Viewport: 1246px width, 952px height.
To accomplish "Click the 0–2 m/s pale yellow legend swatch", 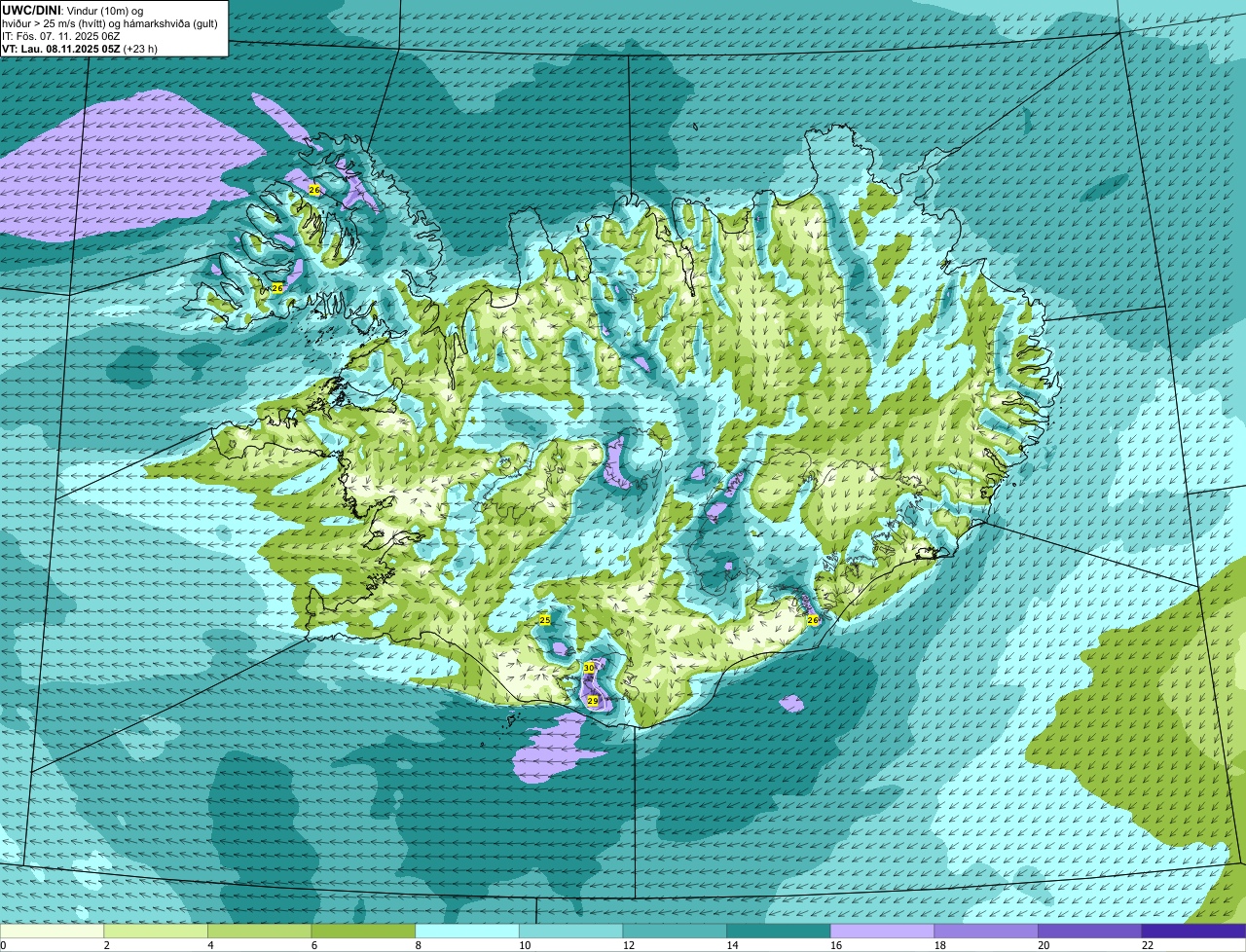I will [52, 931].
